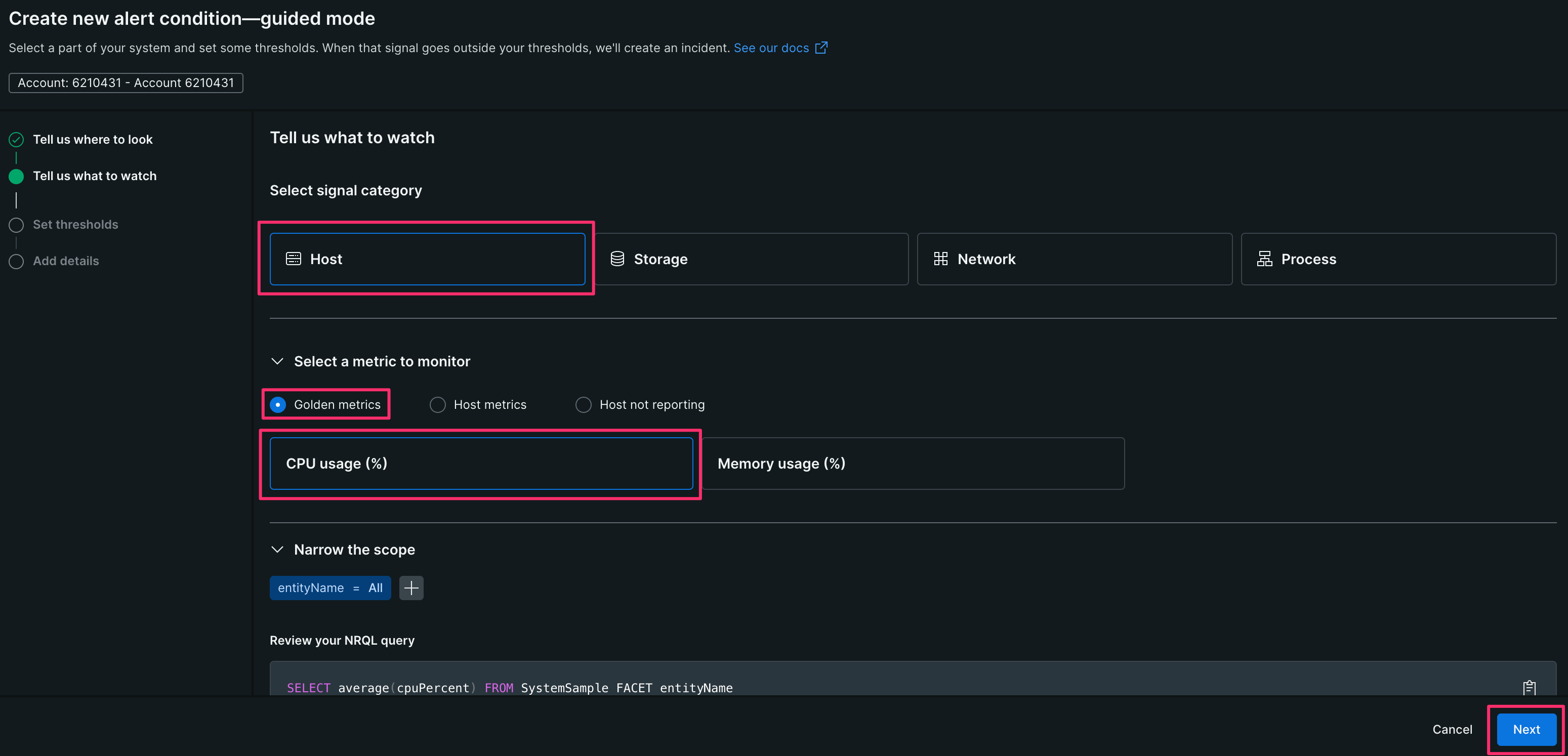Screen dimensions: 1568x756
Task: Choose Host metrics instead of Golden metrics
Action: click(438, 404)
